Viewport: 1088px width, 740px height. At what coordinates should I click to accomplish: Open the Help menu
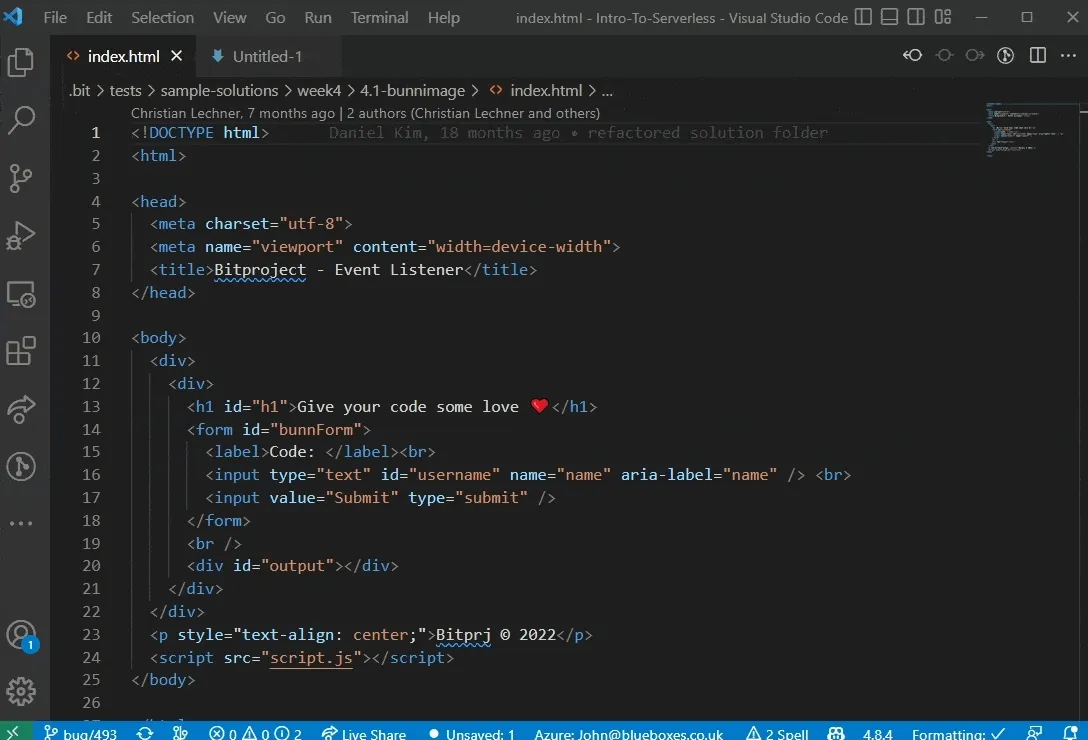[443, 17]
